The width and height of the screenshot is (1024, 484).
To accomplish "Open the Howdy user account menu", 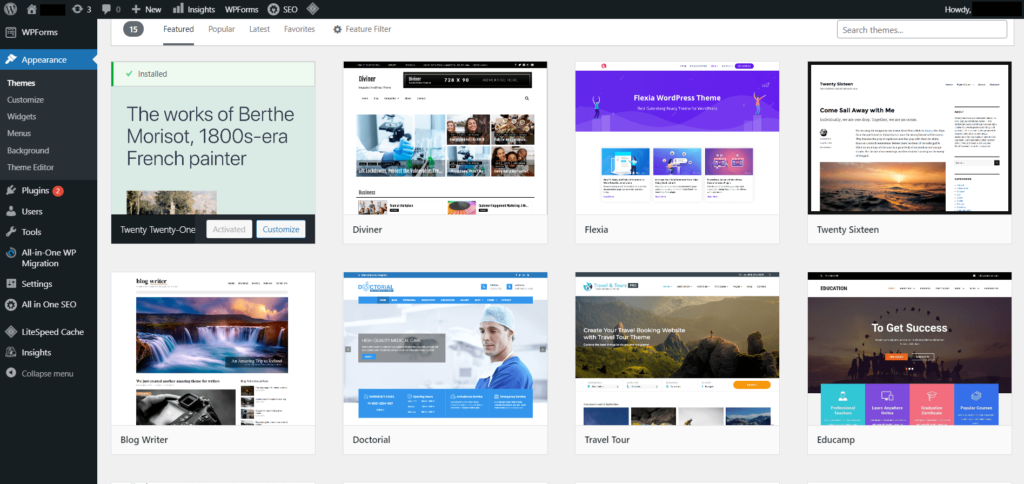I will tap(982, 9).
